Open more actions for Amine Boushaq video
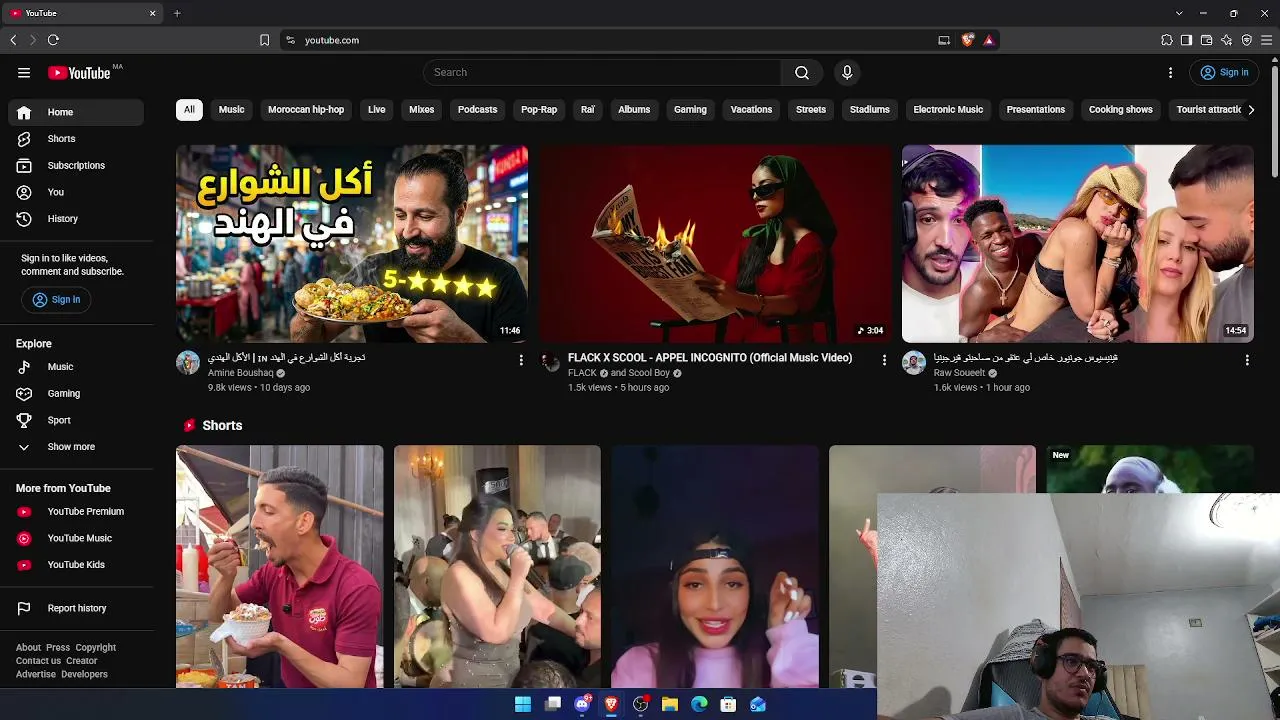This screenshot has width=1280, height=720. coord(521,360)
